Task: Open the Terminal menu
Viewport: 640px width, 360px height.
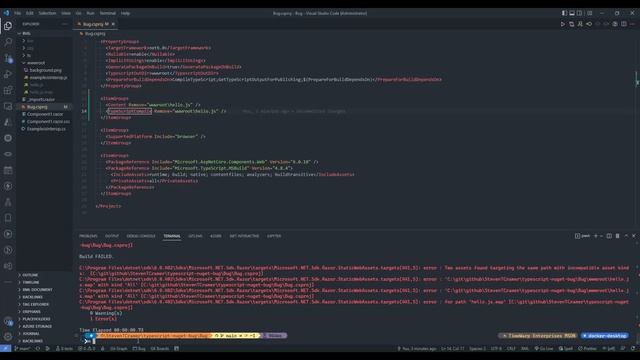Action: point(108,13)
